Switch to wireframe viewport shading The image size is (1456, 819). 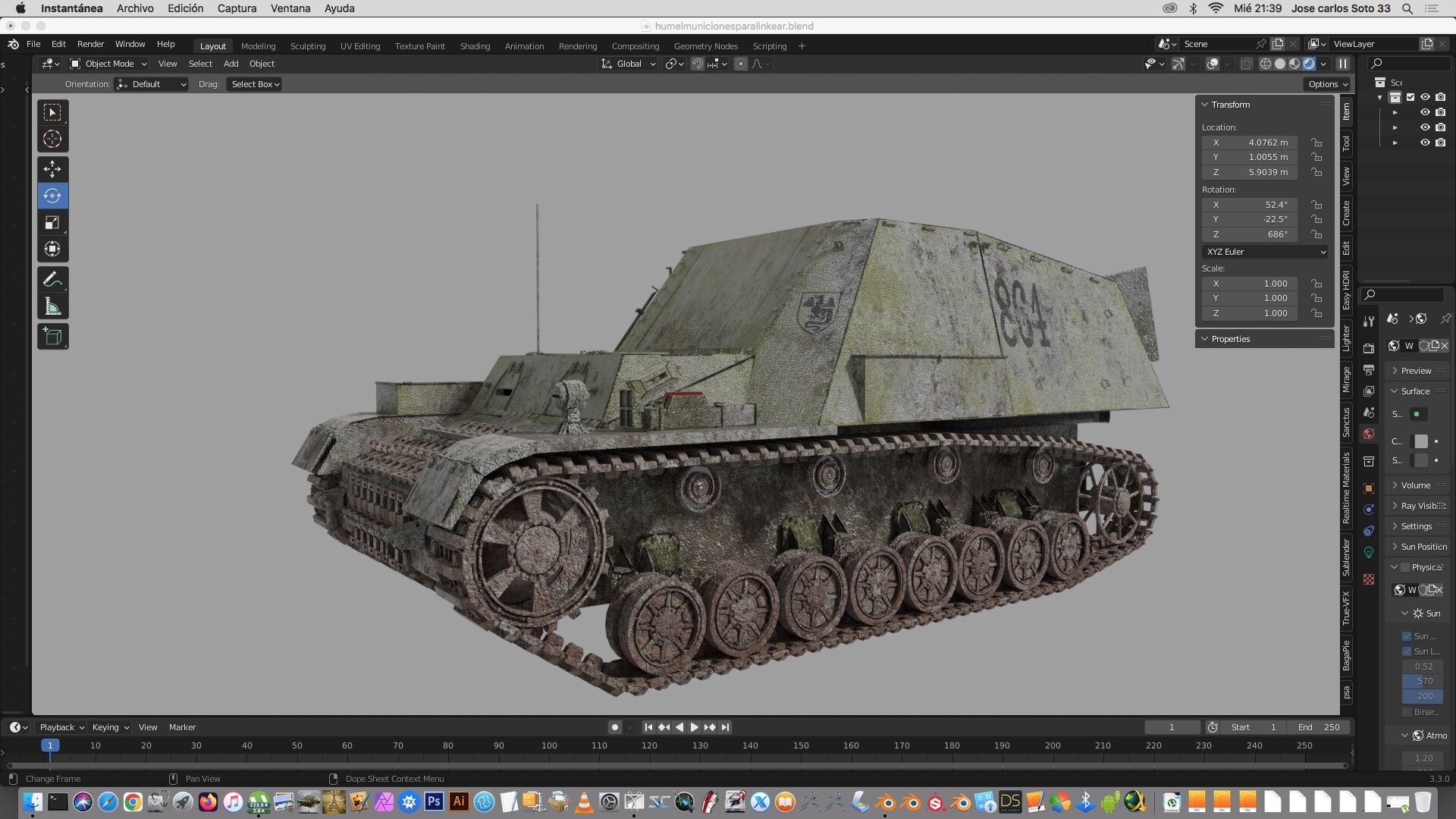(1265, 64)
